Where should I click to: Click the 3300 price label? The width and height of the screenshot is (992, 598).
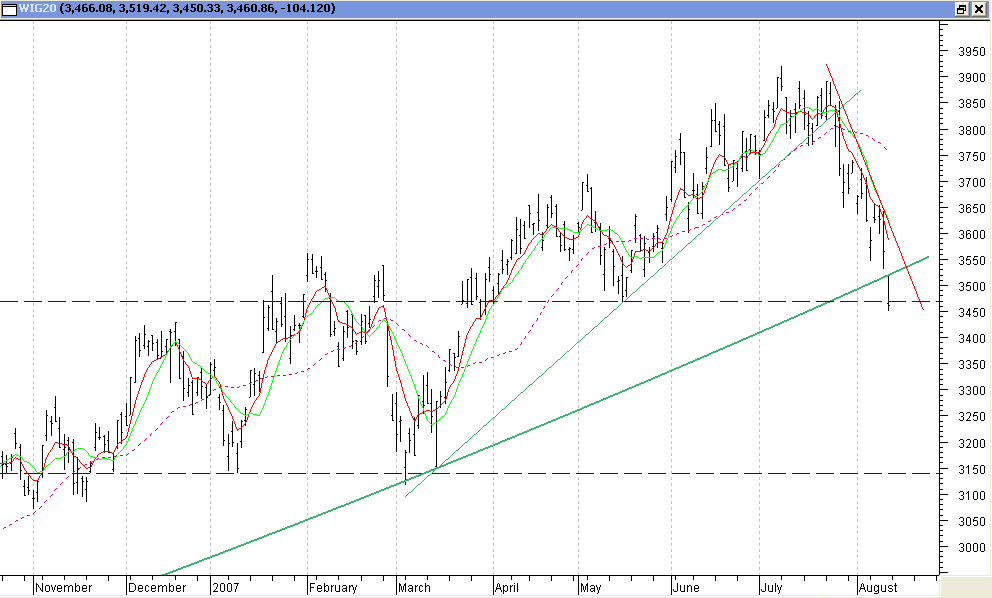(971, 391)
